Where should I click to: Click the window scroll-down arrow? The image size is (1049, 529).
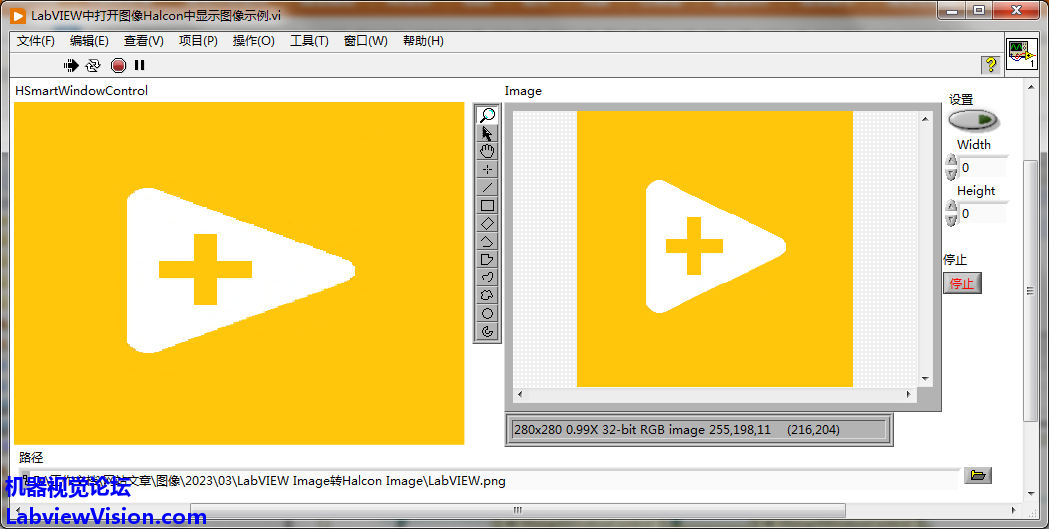1030,494
